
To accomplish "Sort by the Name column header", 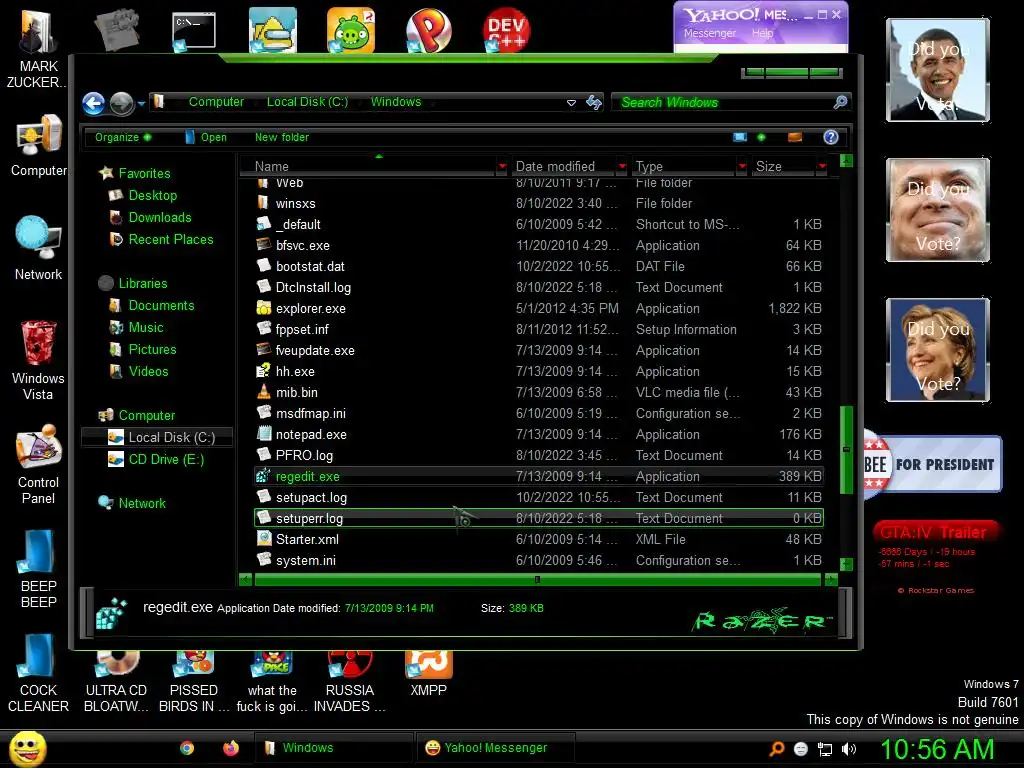I will (369, 167).
